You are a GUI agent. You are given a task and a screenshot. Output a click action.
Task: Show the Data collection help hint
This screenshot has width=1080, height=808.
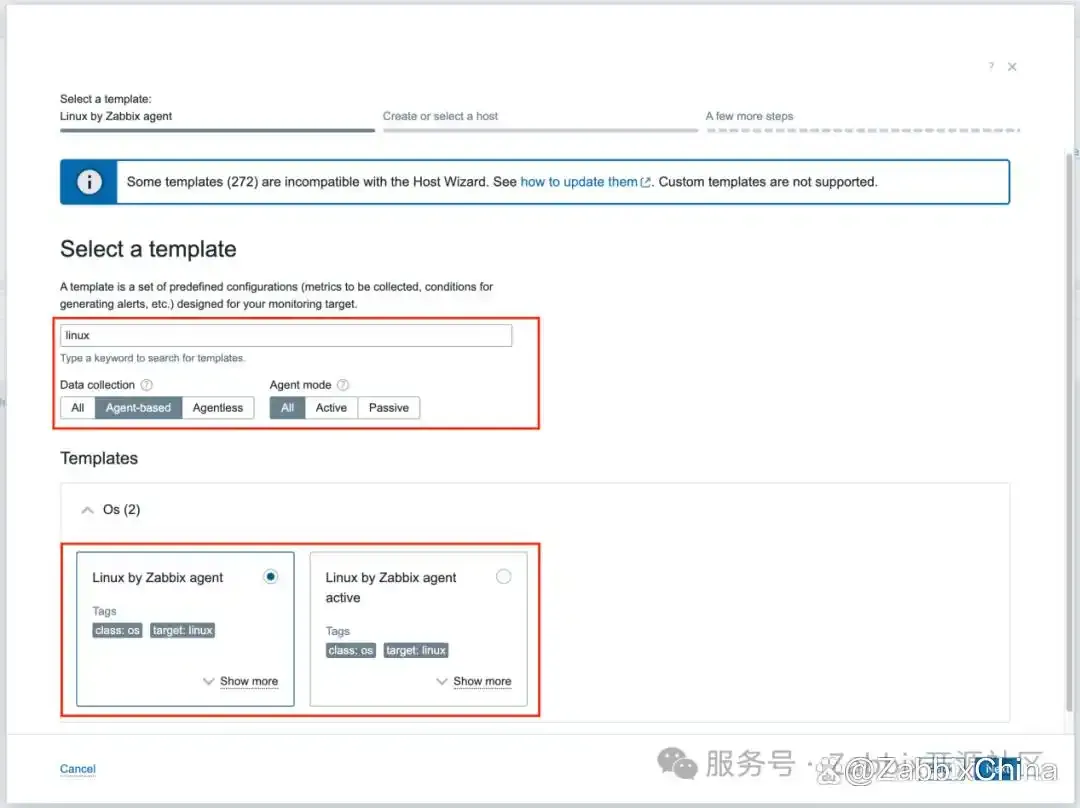point(147,385)
